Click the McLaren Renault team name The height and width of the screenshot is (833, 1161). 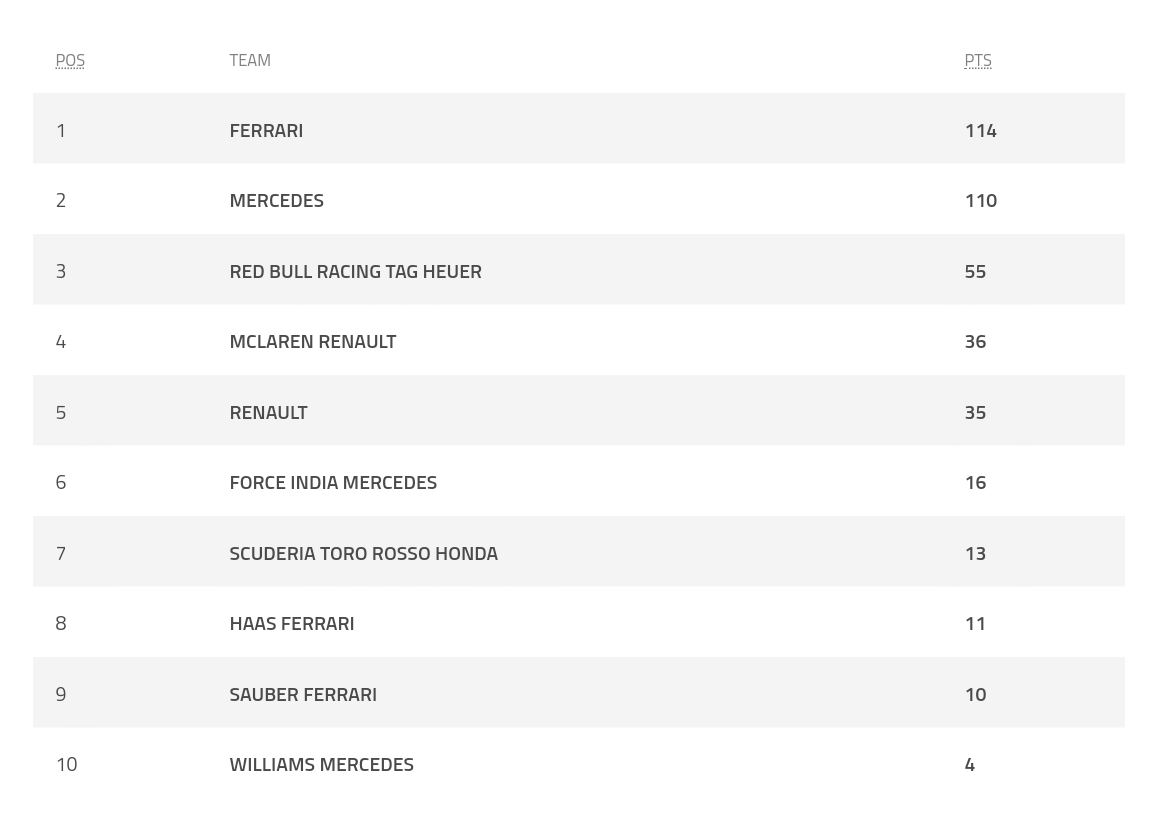(x=312, y=341)
